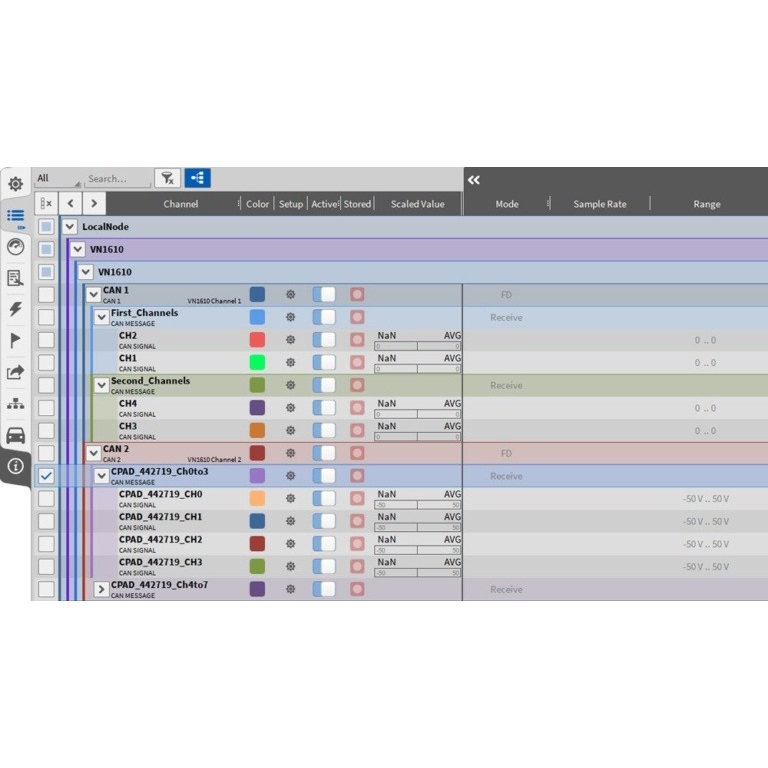Open setup gear for CAN 2

coord(290,453)
